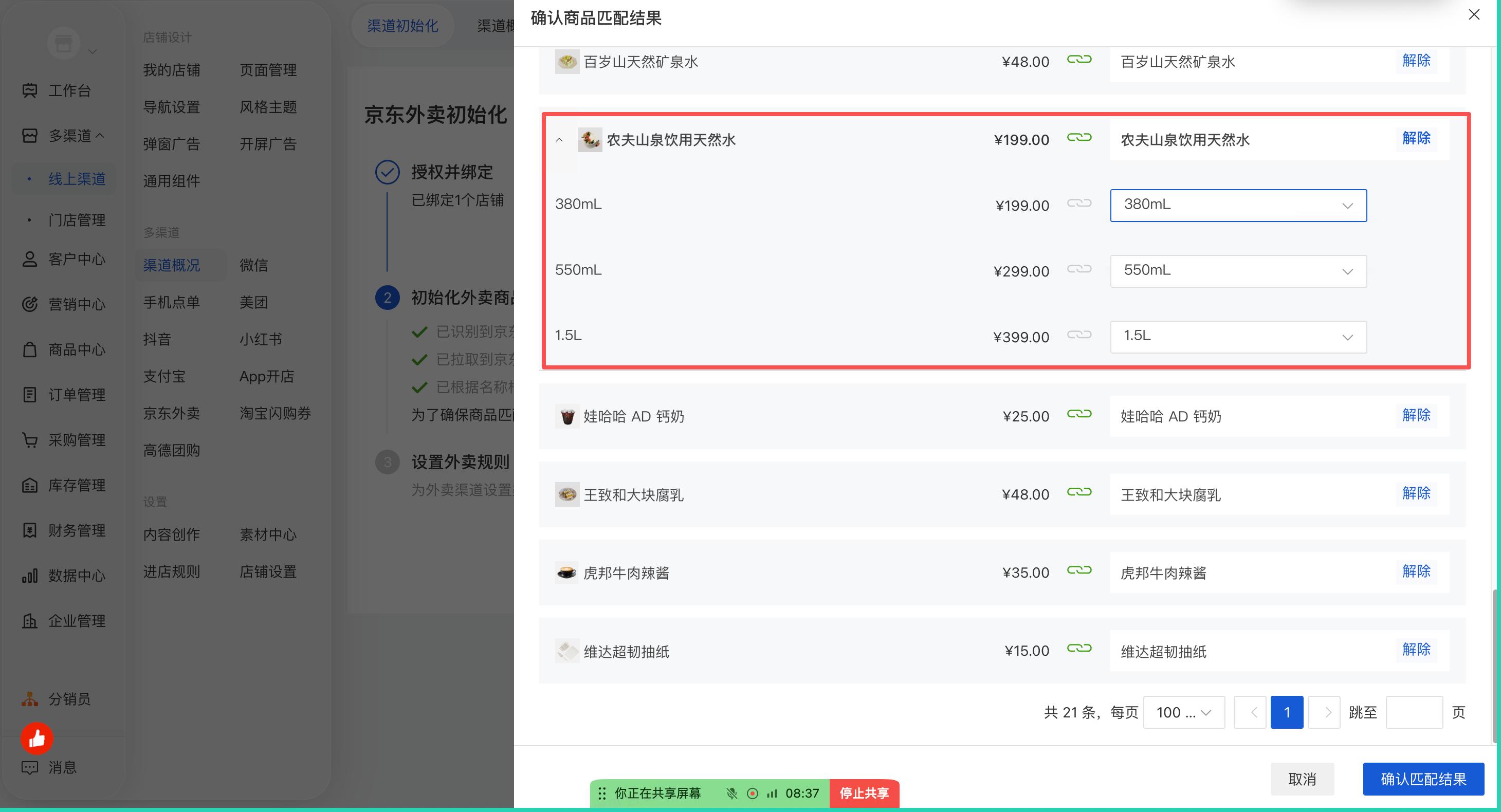Switch to the 渠道初始化 tab
1501x812 pixels.
402,26
